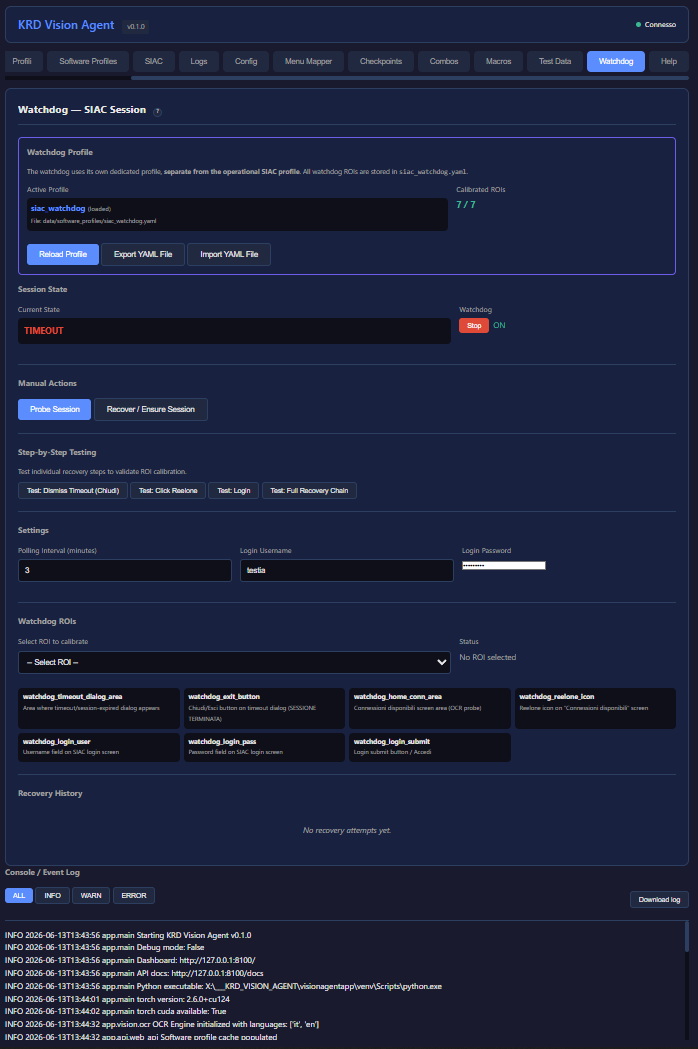The height and width of the screenshot is (1049, 698).
Task: Select watchdog_home_conn_area ROI card
Action: pyautogui.click(x=430, y=708)
